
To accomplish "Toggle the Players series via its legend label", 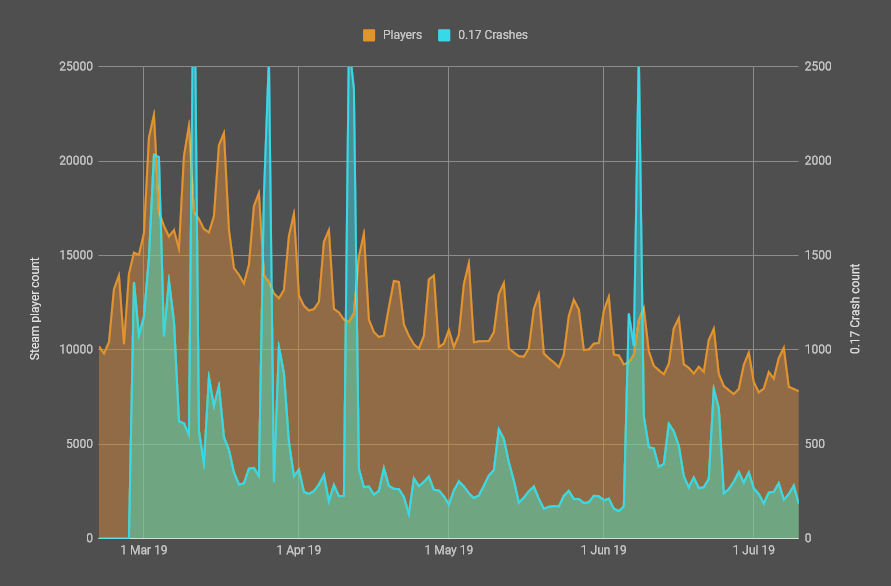I will pos(402,35).
